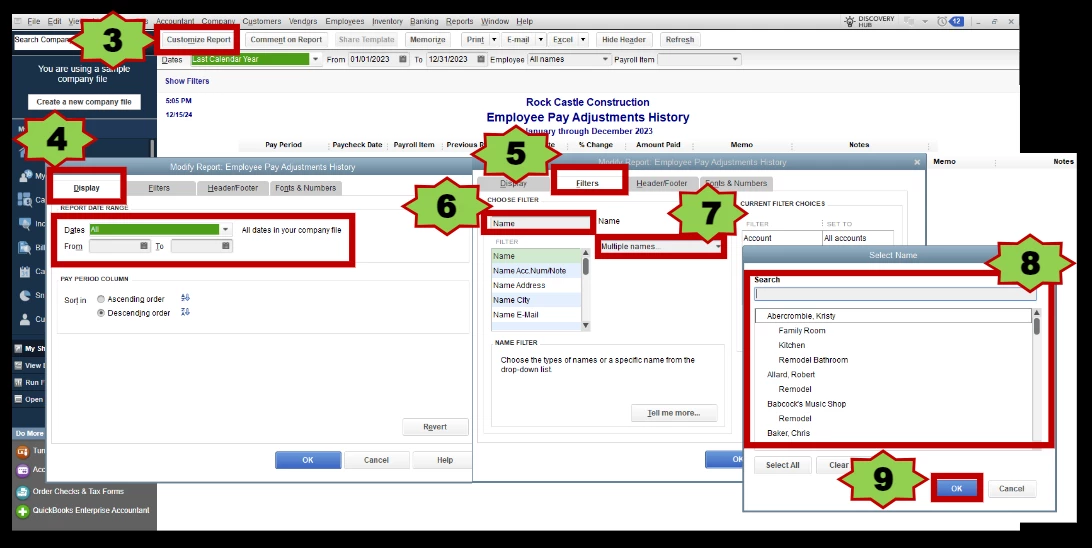This screenshot has height=548, width=1092.
Task: Click Cancel in the Select Name dialog
Action: point(1011,489)
